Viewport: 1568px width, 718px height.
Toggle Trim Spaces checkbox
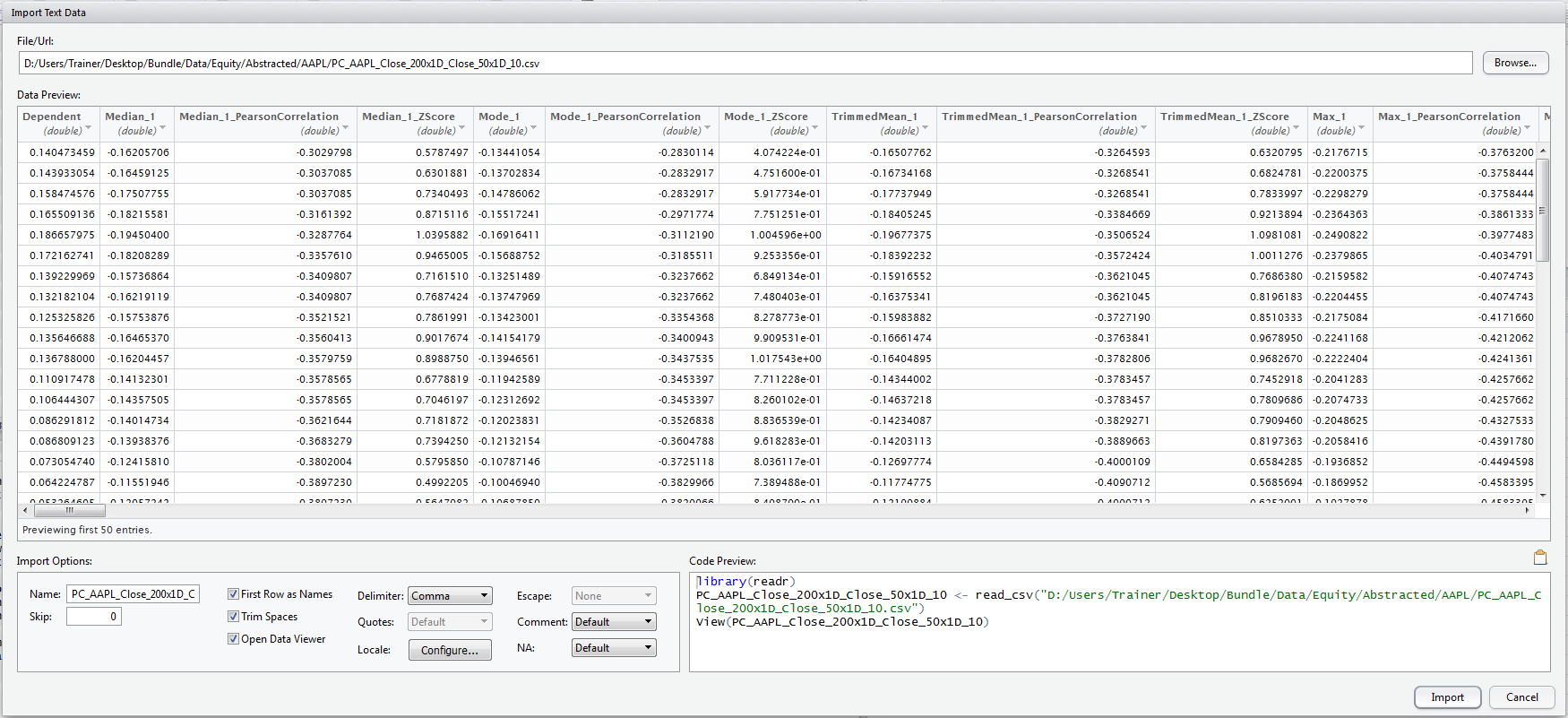click(233, 616)
